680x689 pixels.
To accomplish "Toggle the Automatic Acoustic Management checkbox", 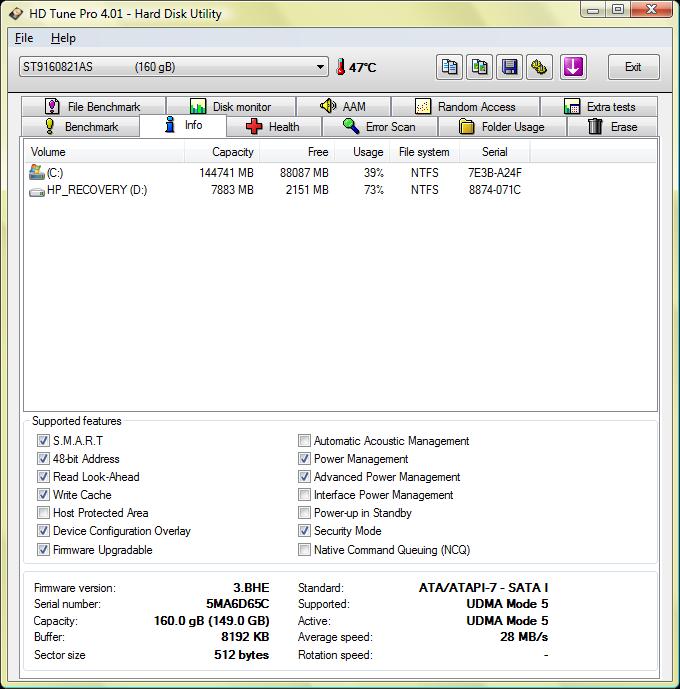I will [x=304, y=440].
